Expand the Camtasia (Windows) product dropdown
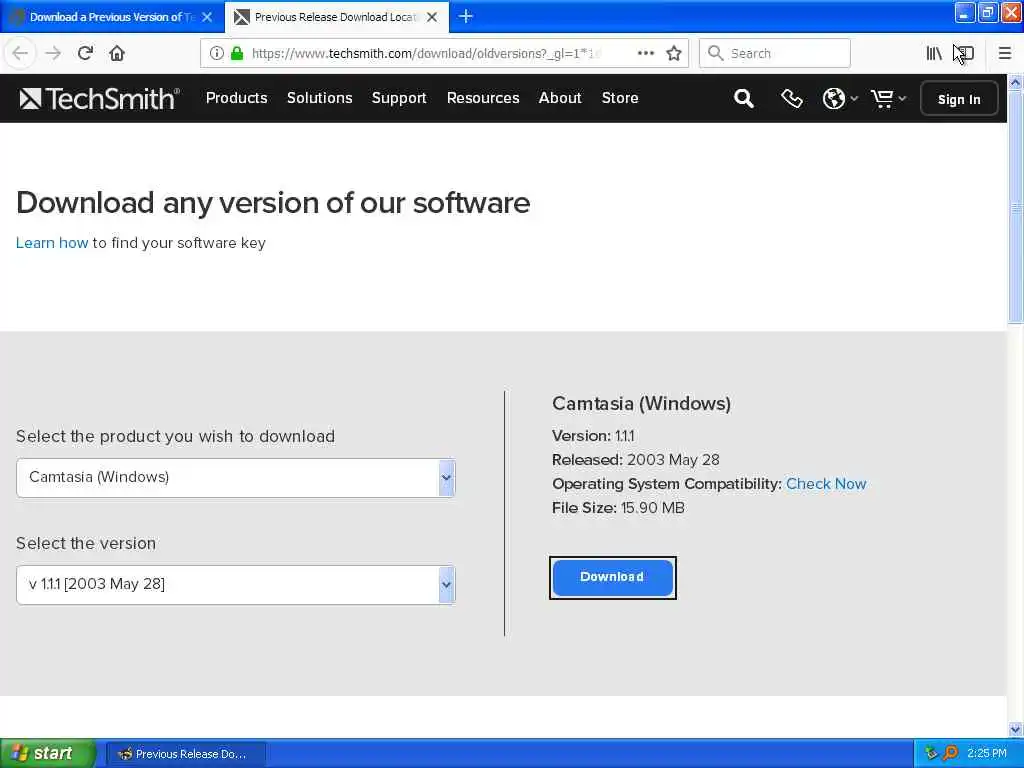The height and width of the screenshot is (768, 1024). pyautogui.click(x=236, y=477)
